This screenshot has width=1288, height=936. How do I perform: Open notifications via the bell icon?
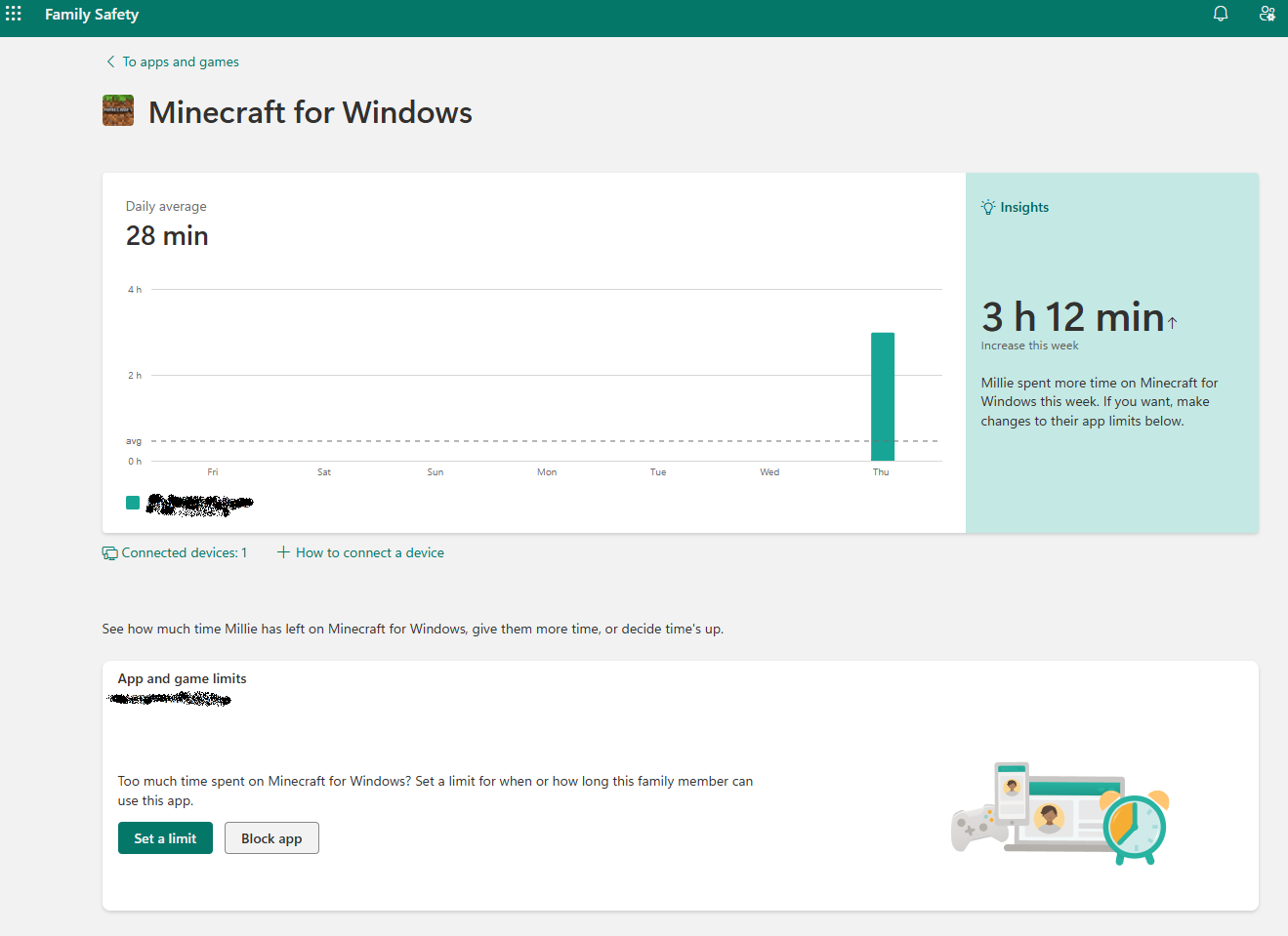click(1220, 13)
